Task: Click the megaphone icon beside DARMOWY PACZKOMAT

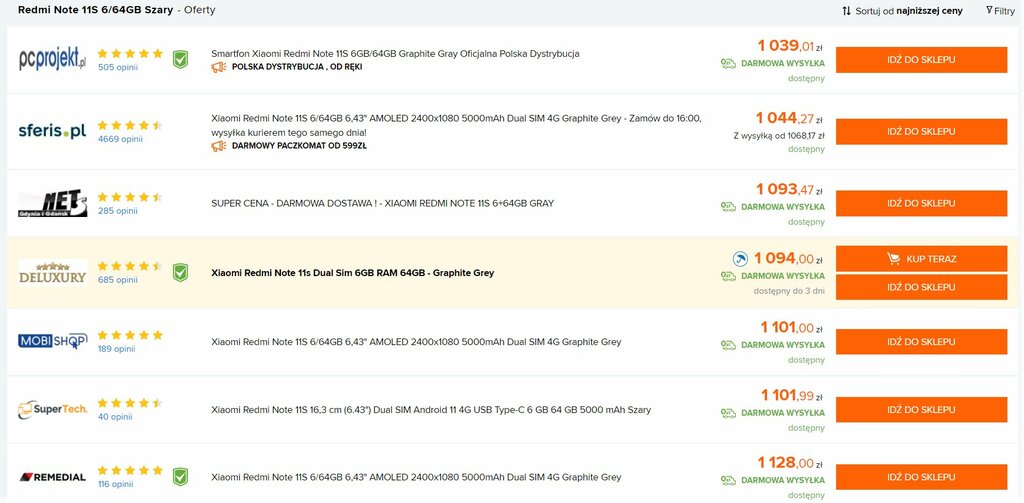Action: [x=219, y=146]
